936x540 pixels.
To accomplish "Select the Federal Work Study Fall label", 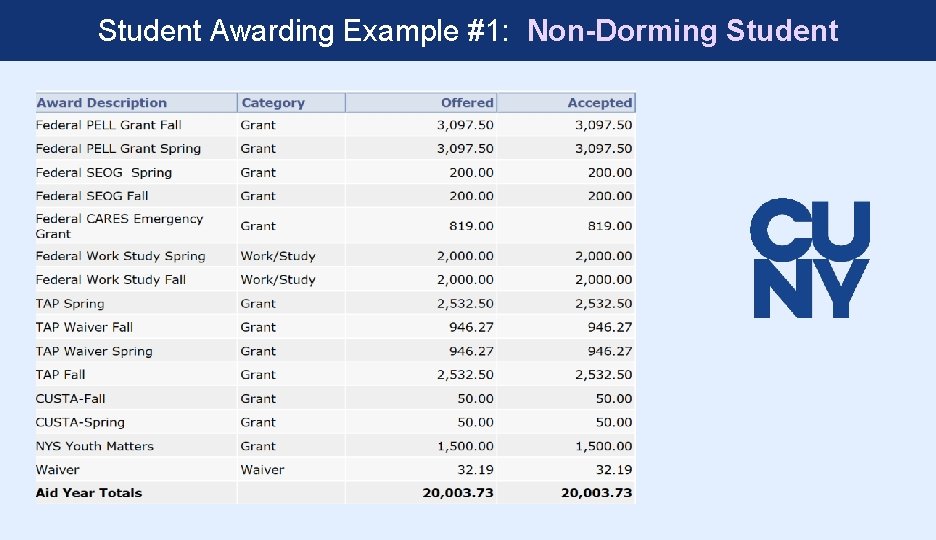I will point(111,279).
